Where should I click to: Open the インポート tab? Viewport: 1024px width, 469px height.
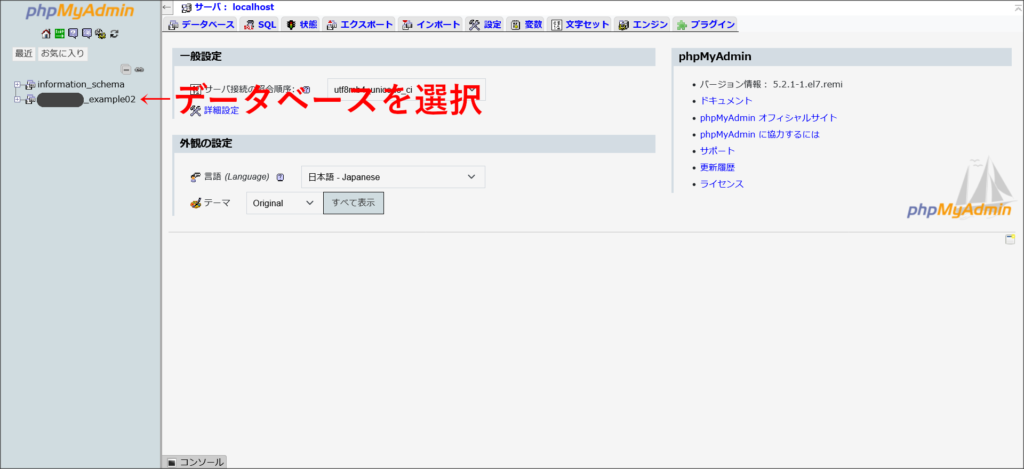pos(431,25)
